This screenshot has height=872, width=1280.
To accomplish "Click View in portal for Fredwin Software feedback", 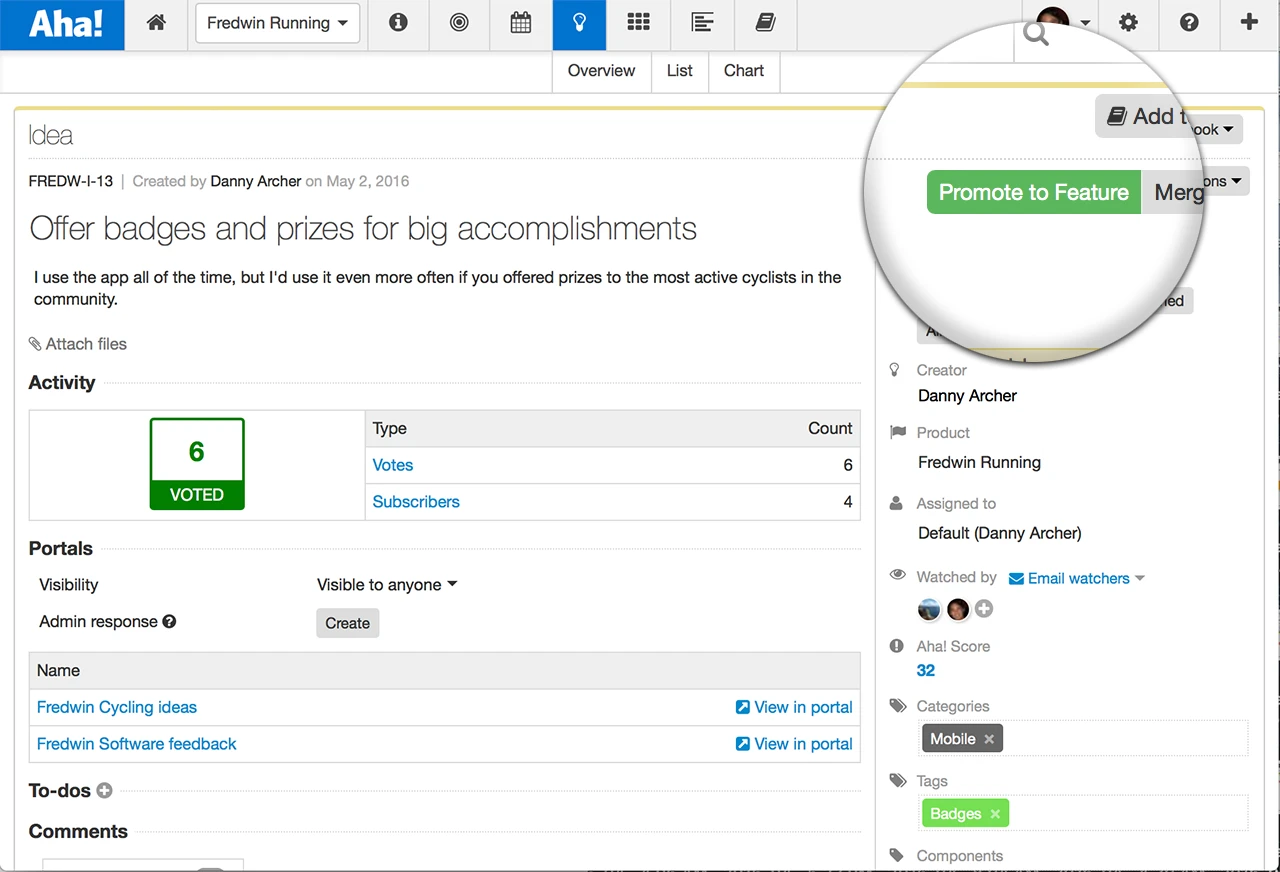I will pos(794,744).
